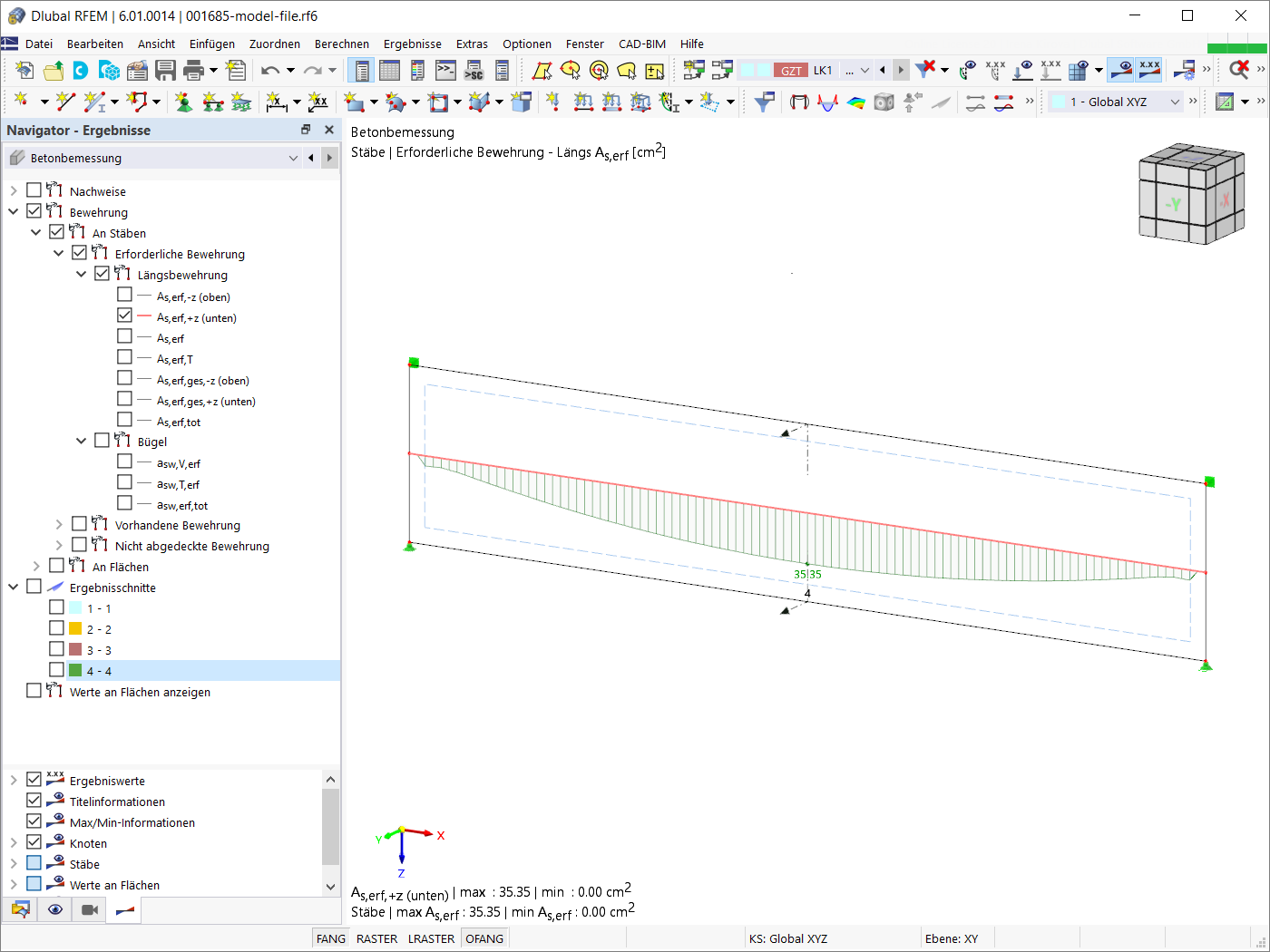Expand Nicht abgedeckte Bewehrung node
The width and height of the screenshot is (1270, 952).
[59, 546]
